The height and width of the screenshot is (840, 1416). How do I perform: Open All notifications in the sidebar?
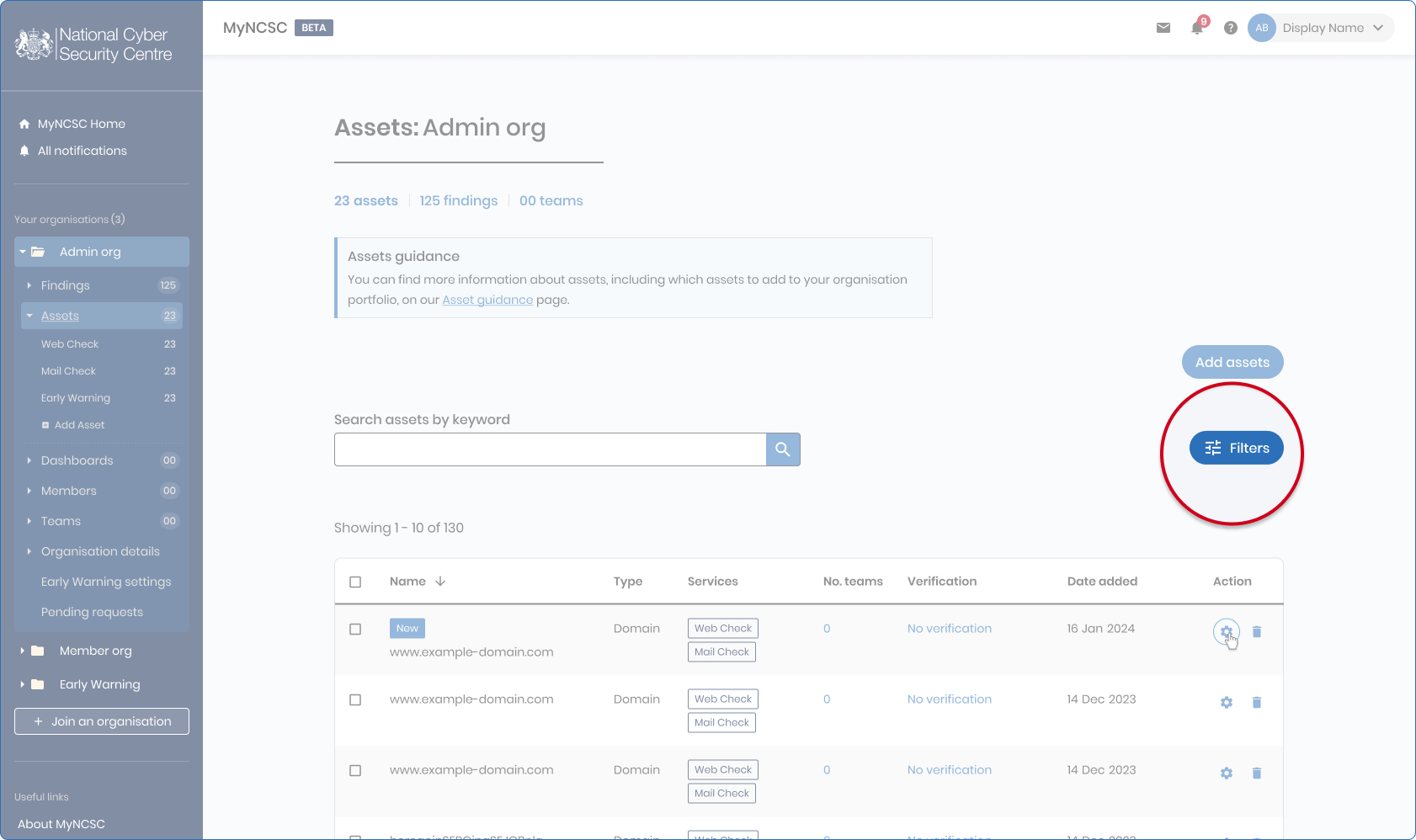pyautogui.click(x=83, y=151)
